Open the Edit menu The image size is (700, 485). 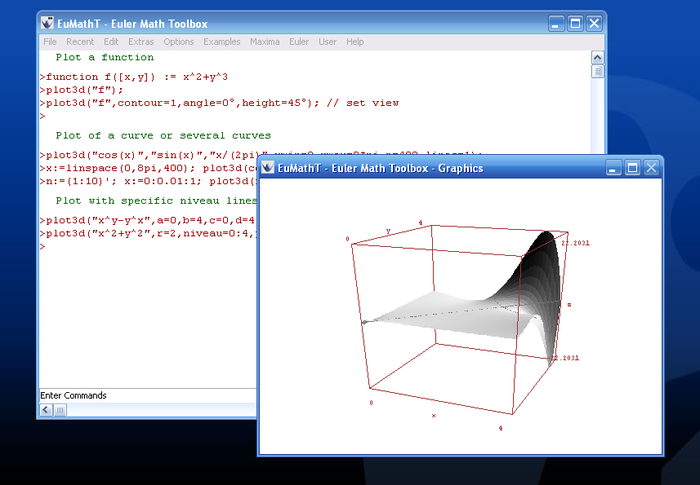[110, 42]
